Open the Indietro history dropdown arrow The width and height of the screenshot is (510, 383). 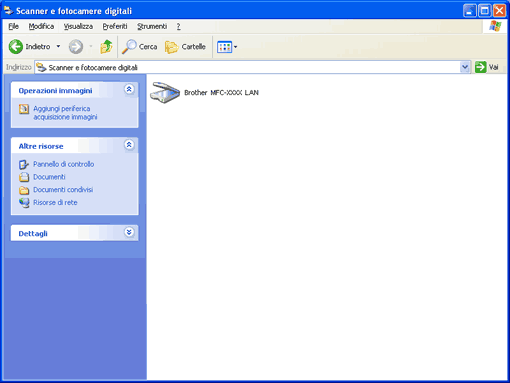coord(58,47)
